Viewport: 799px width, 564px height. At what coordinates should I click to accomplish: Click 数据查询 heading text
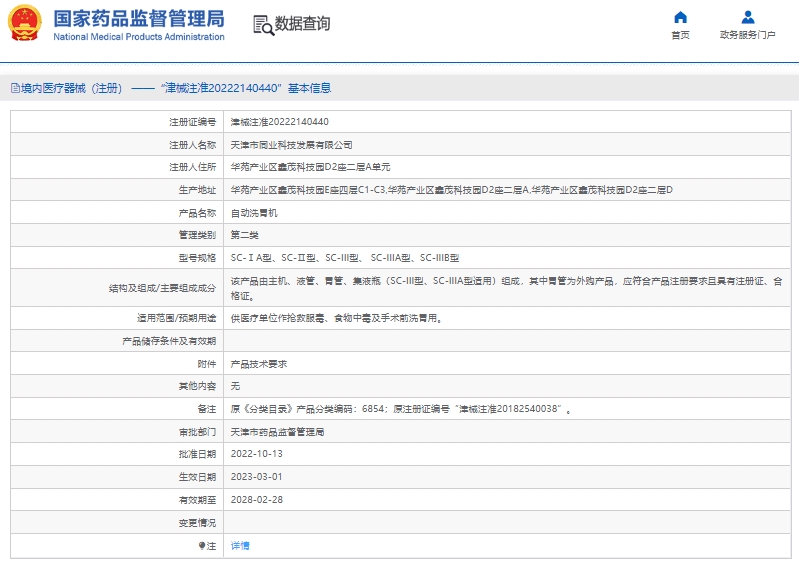(303, 23)
